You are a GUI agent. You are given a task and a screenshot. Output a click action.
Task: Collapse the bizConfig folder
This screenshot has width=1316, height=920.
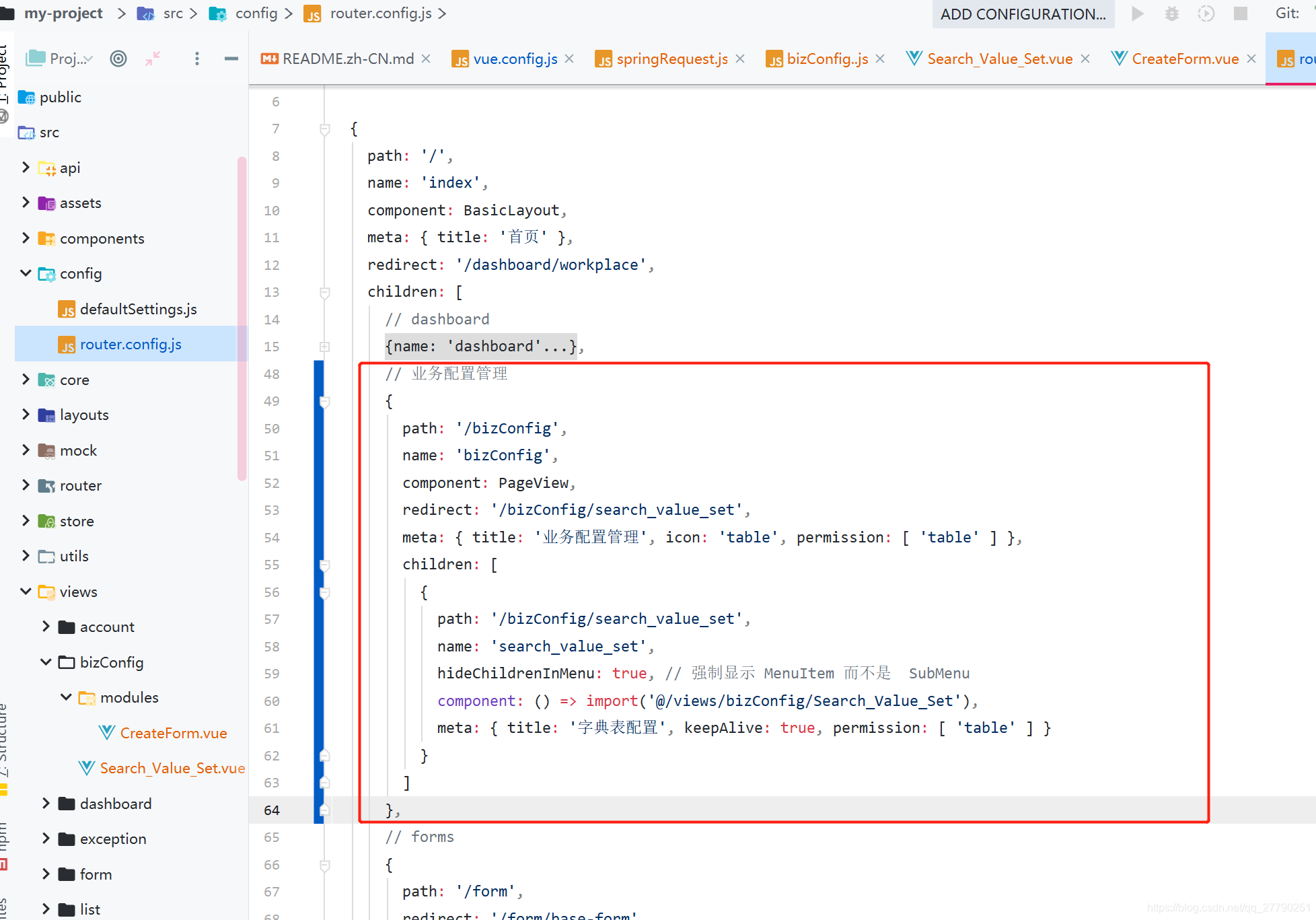coord(46,662)
